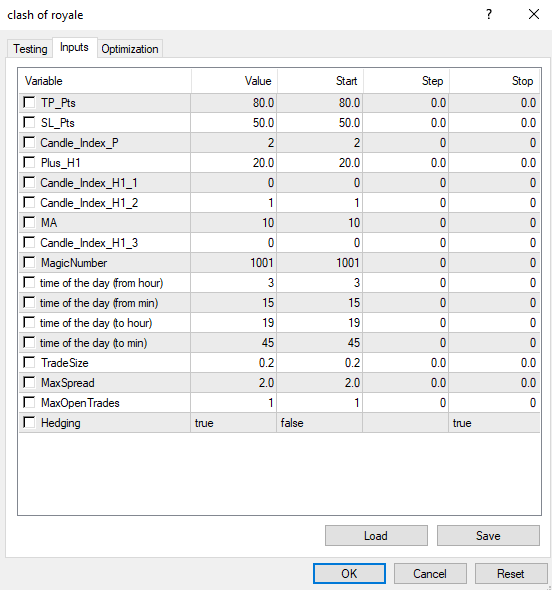552x590 pixels.
Task: Check the Candle_Index_H1_1 checkbox
Action: [29, 182]
